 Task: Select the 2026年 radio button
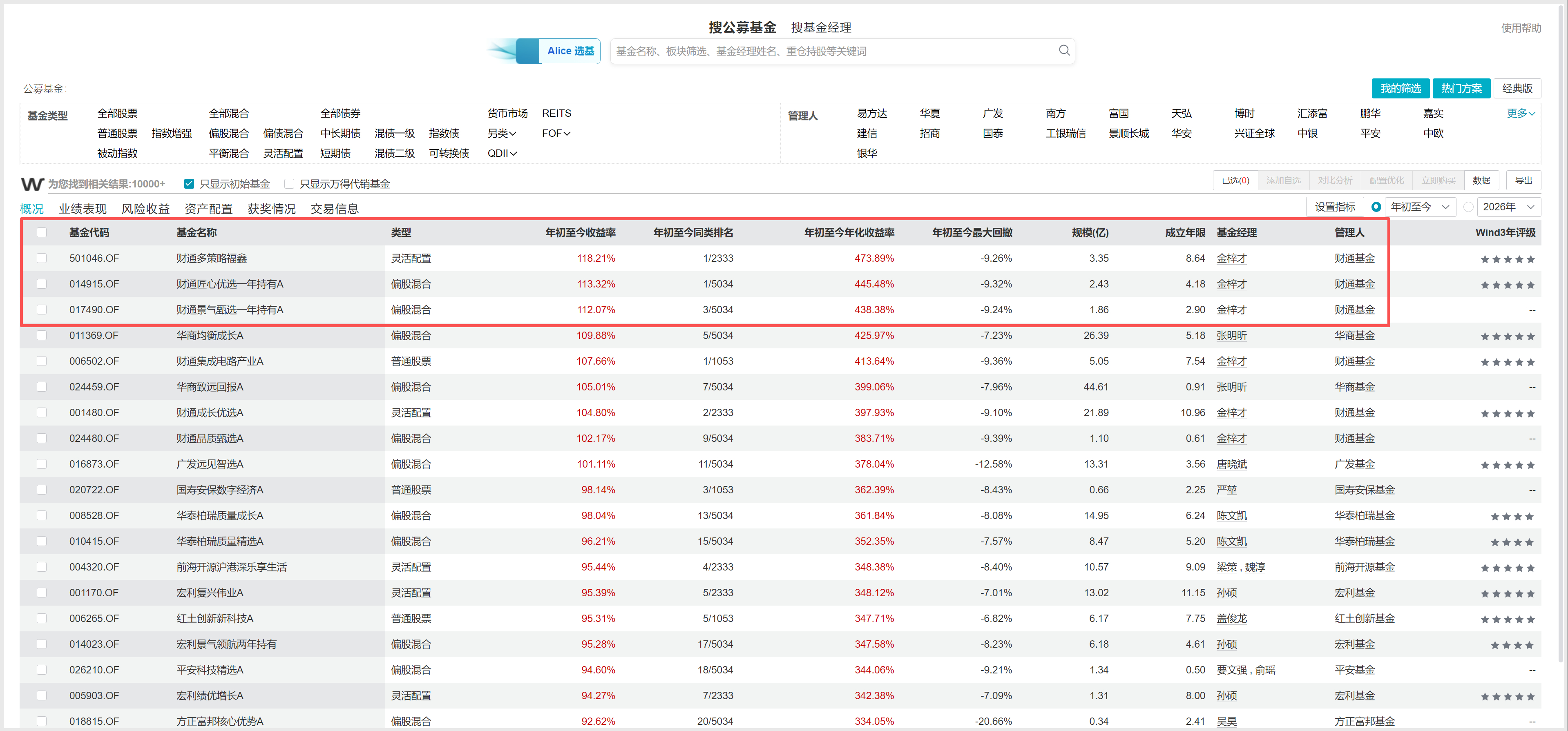point(1468,207)
